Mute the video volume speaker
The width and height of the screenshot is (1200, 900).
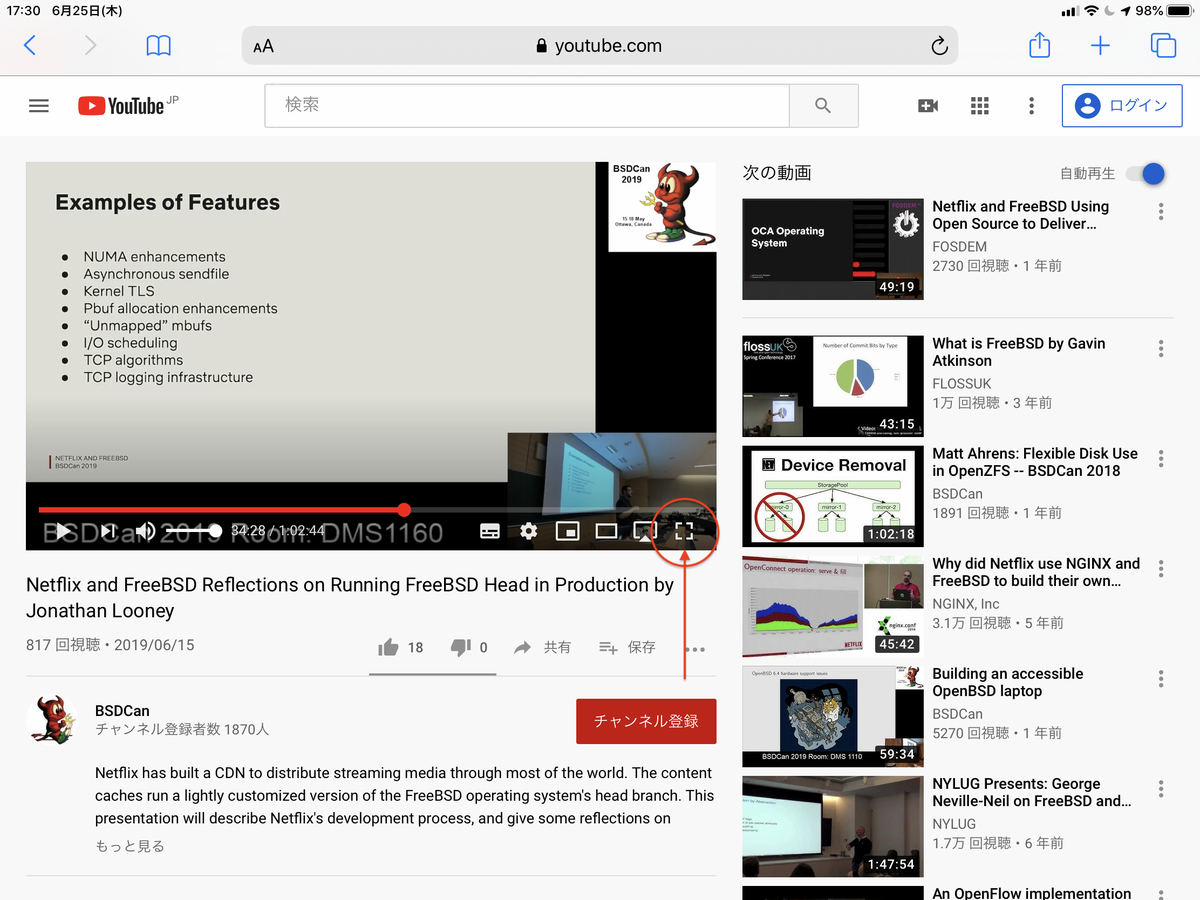(x=146, y=531)
